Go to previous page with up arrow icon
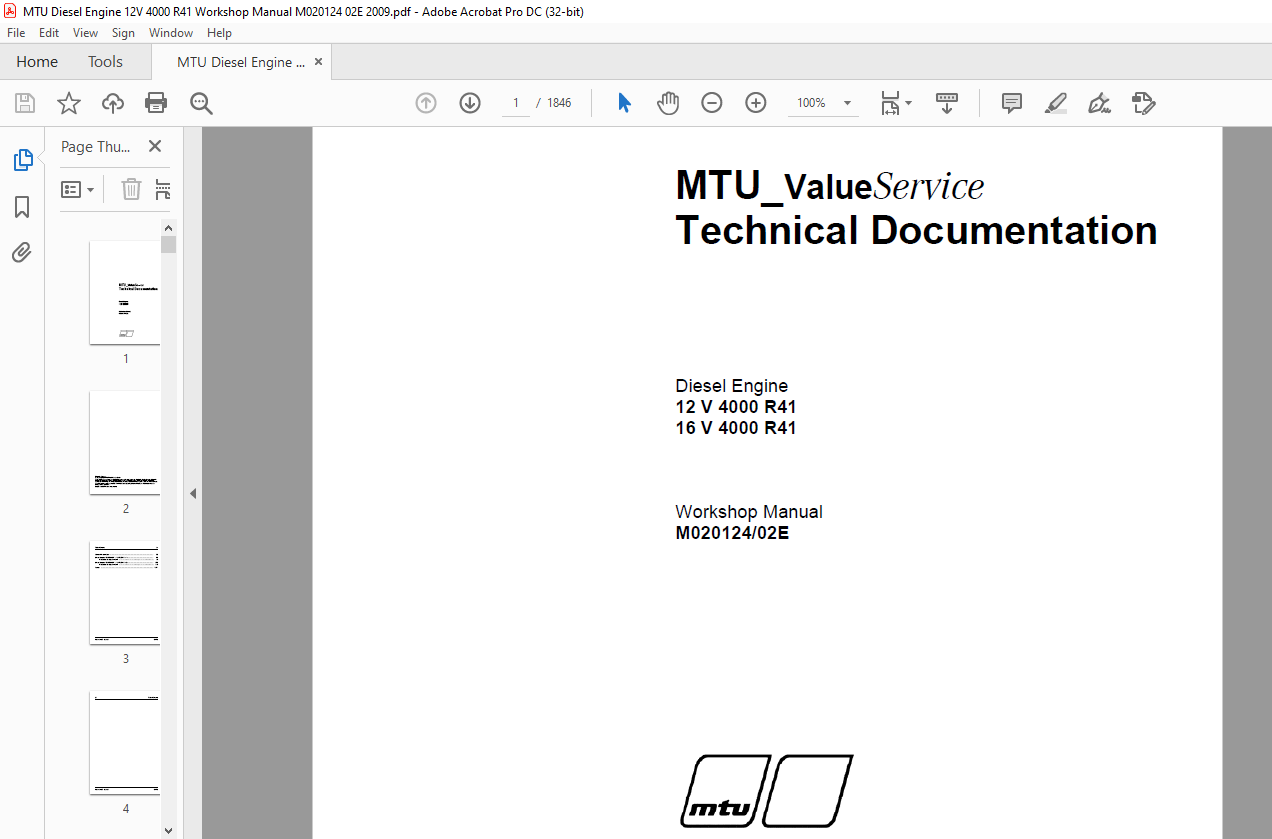 pyautogui.click(x=426, y=103)
